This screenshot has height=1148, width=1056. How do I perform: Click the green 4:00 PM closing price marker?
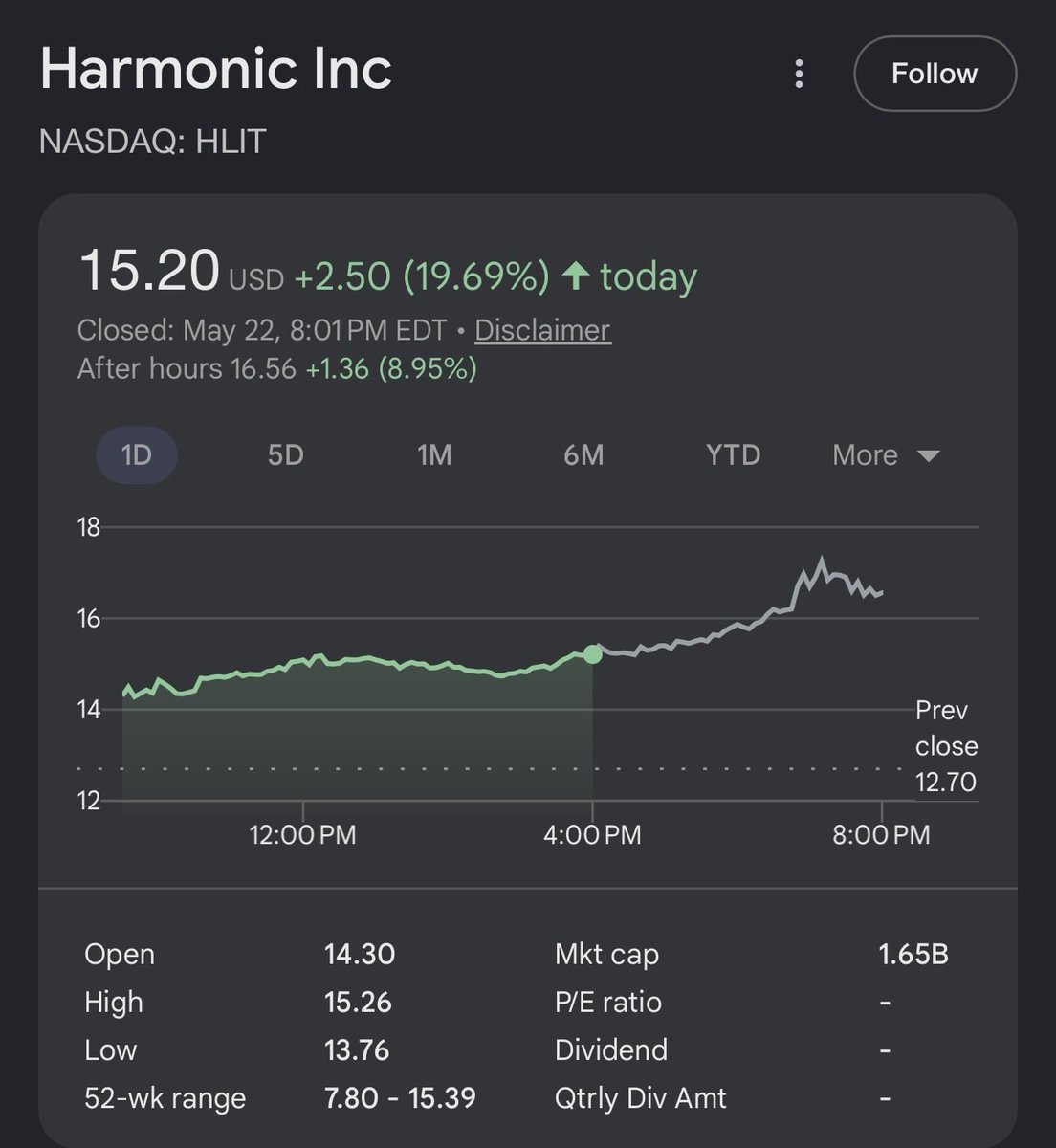[593, 653]
